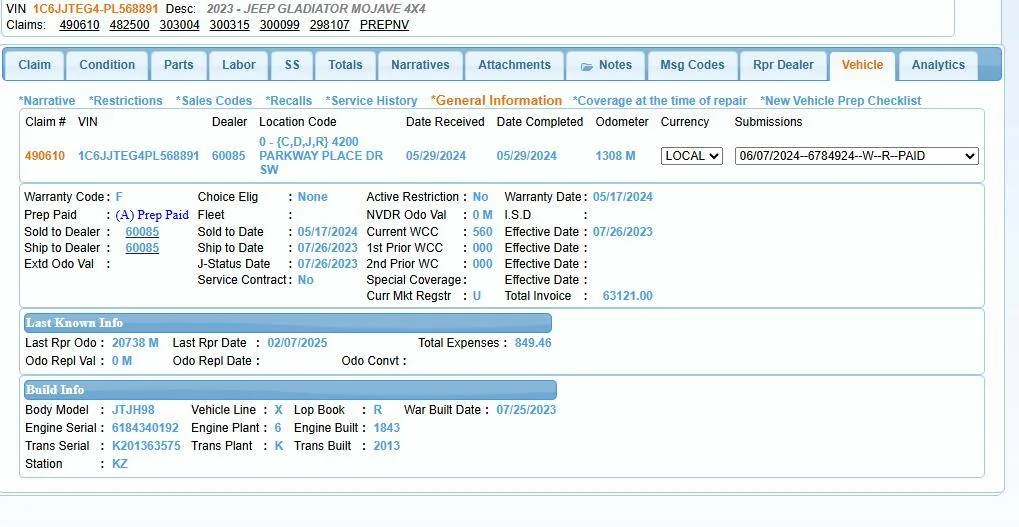Select Trans Serial K201363575
Image resolution: width=1019 pixels, height=527 pixels.
coord(146,446)
